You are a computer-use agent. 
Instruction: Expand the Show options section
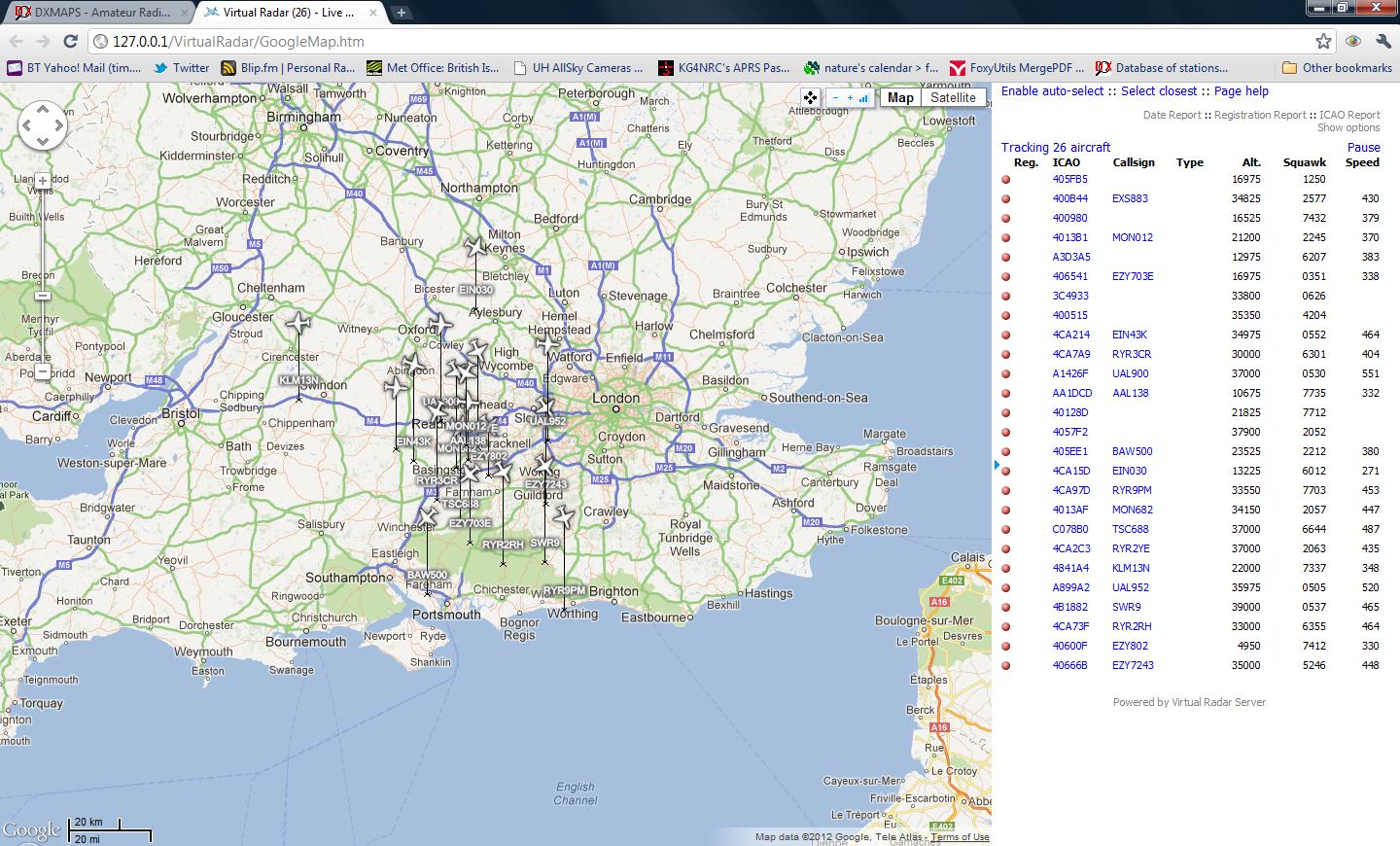pyautogui.click(x=1348, y=128)
